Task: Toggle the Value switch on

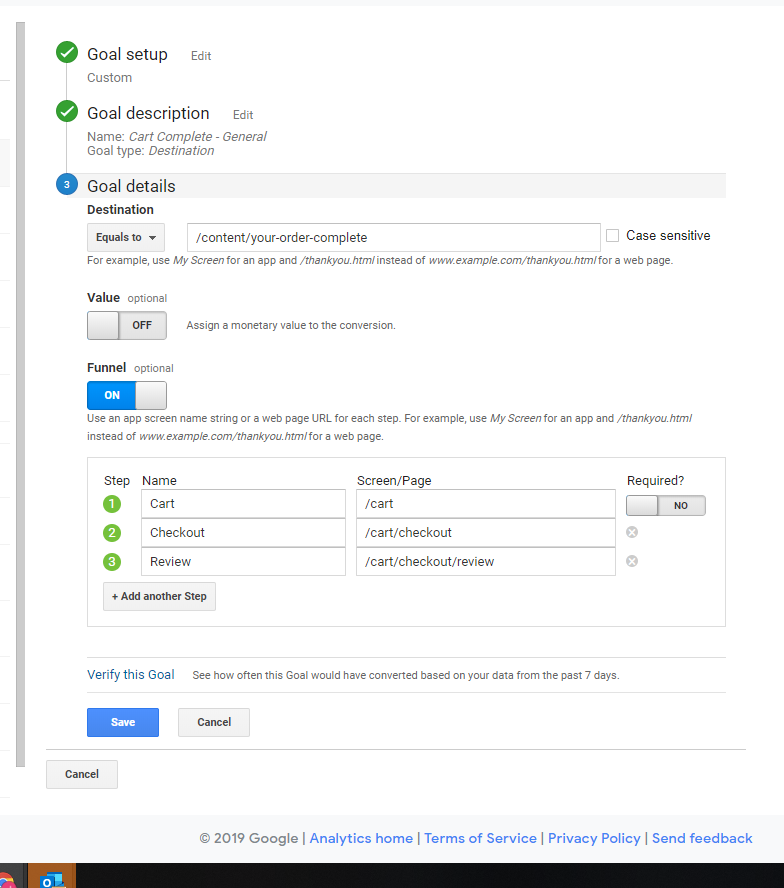Action: pyautogui.click(x=127, y=325)
